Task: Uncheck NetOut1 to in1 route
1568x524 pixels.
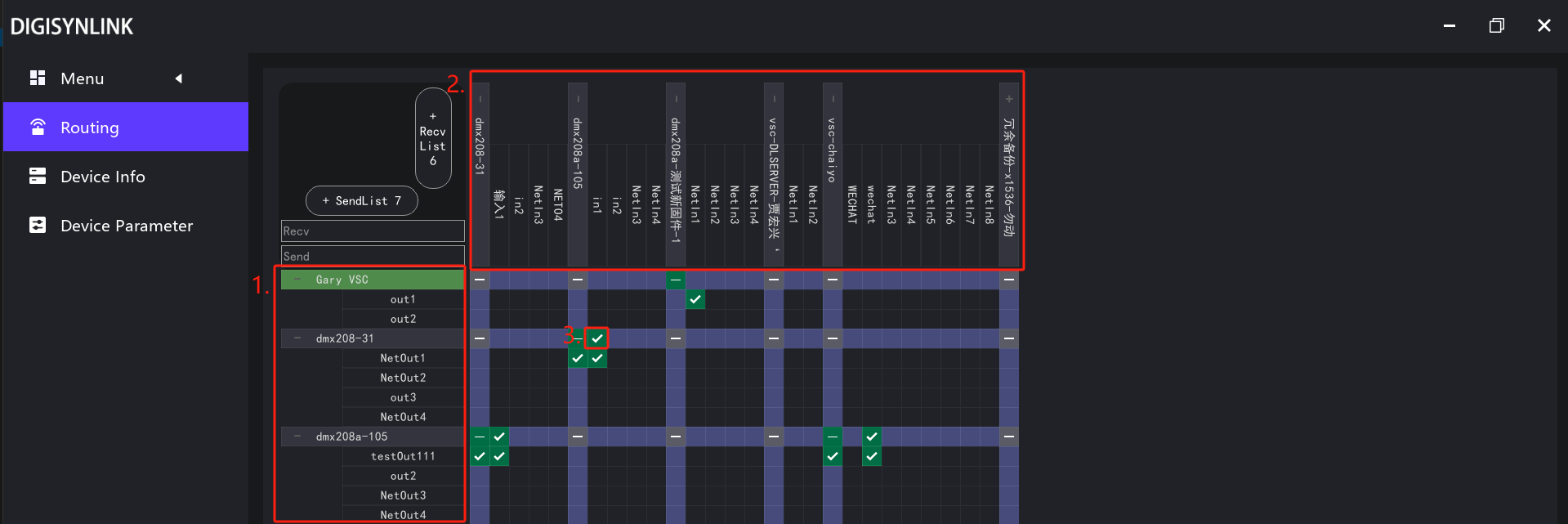Action: point(597,358)
